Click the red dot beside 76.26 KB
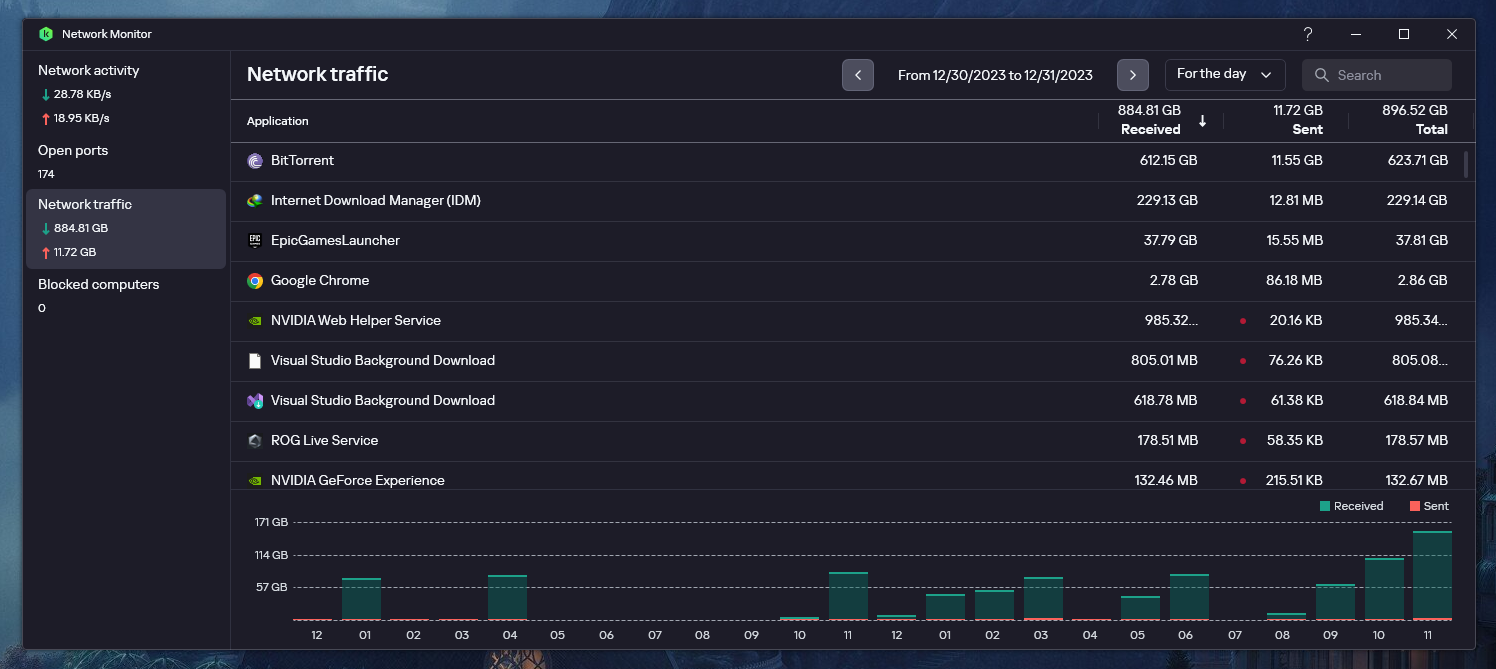The image size is (1496, 669). (1243, 361)
